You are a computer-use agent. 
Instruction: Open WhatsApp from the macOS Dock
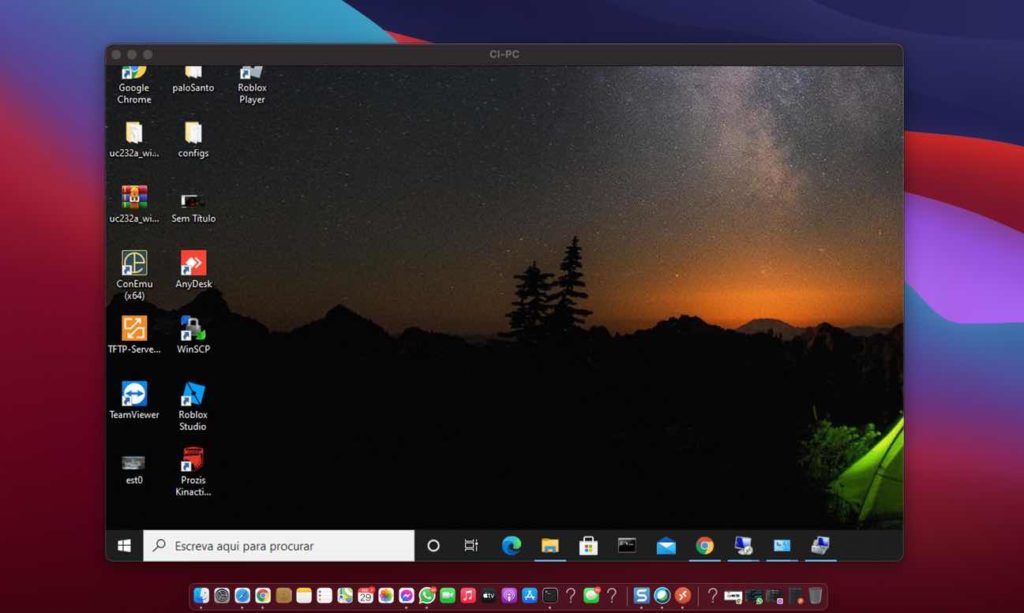coord(427,595)
